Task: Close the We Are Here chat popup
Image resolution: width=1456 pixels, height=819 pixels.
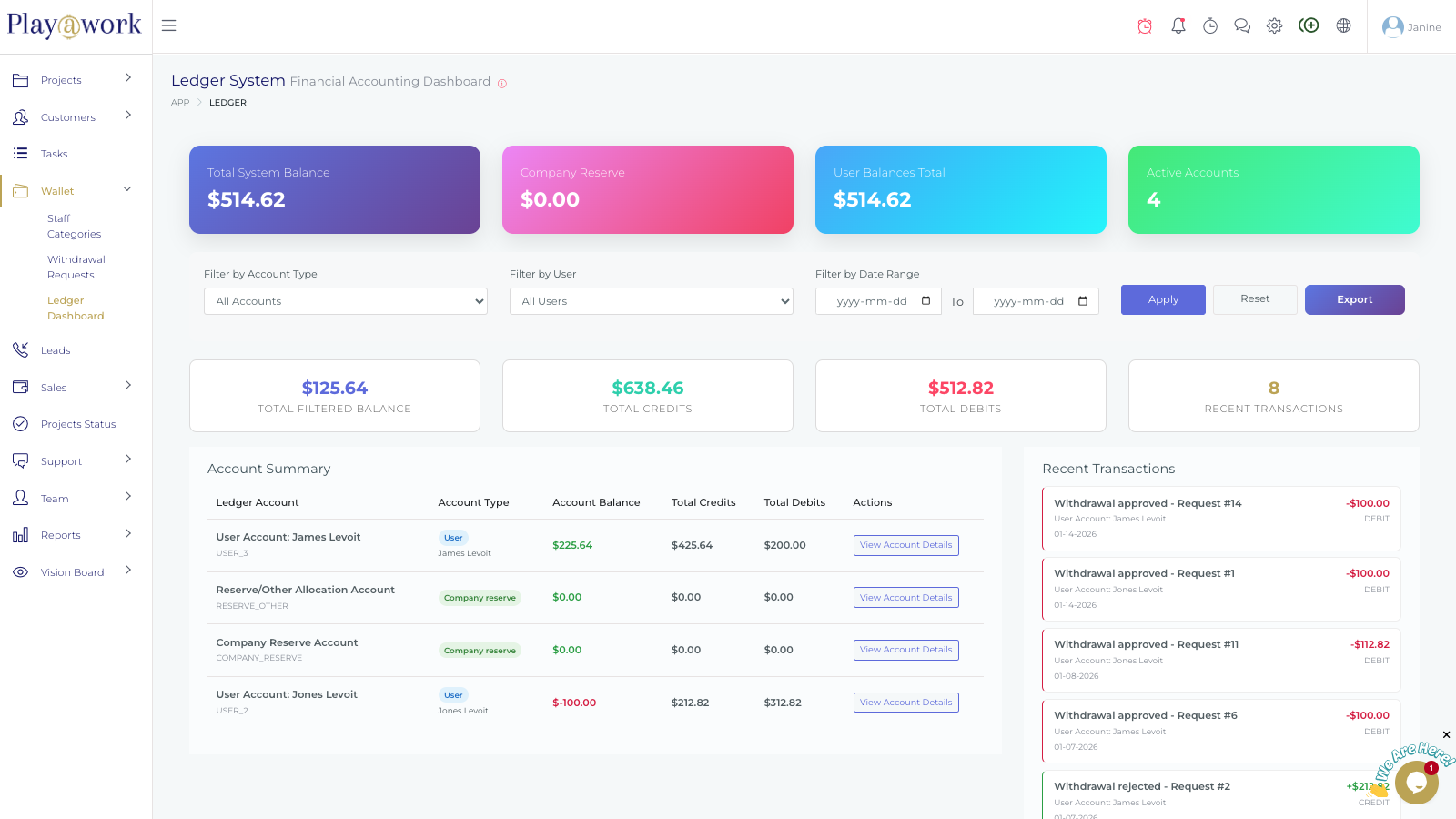Action: [1446, 734]
